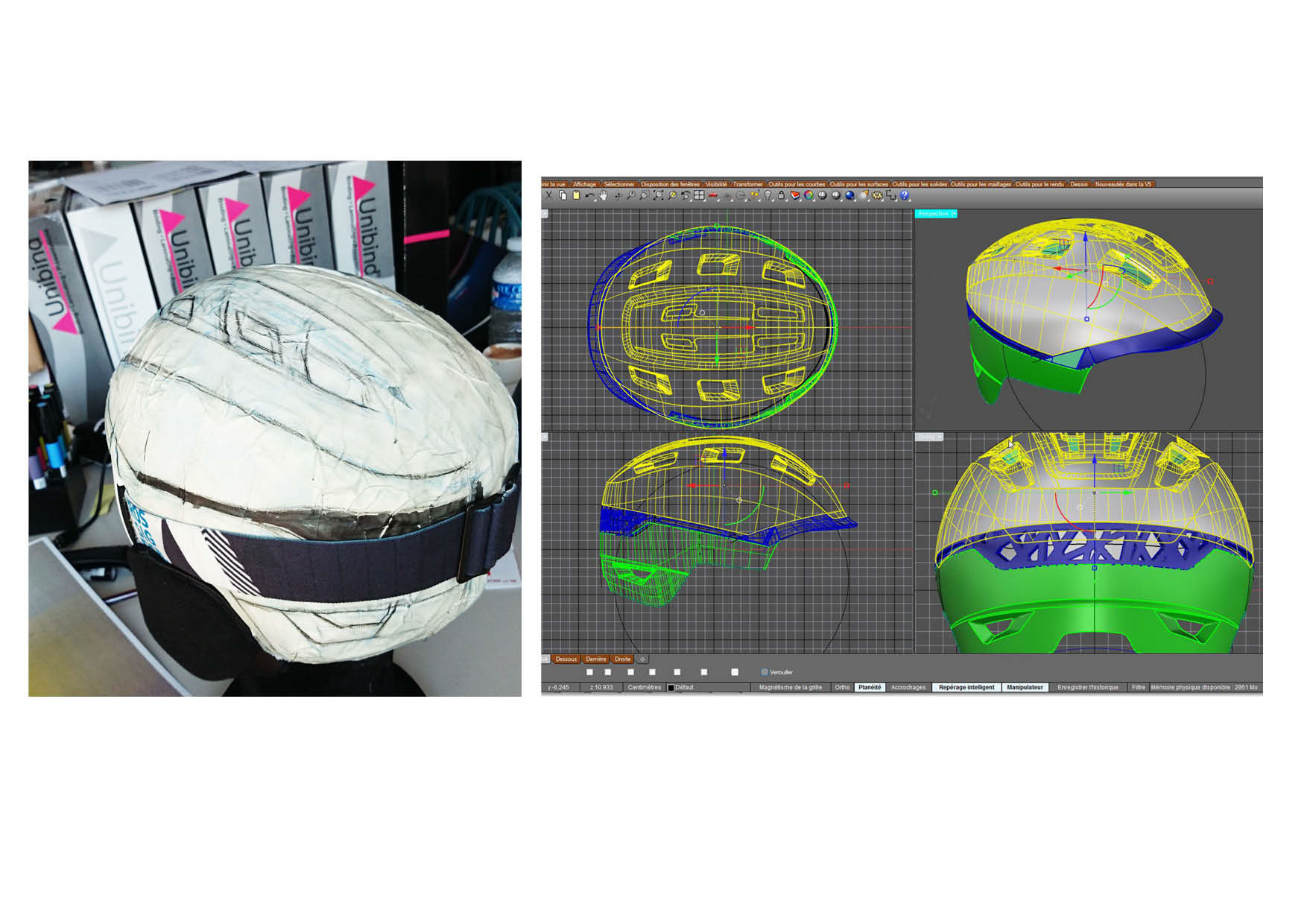Click the Lock objects padlock icon
1307x924 pixels.
tap(782, 195)
